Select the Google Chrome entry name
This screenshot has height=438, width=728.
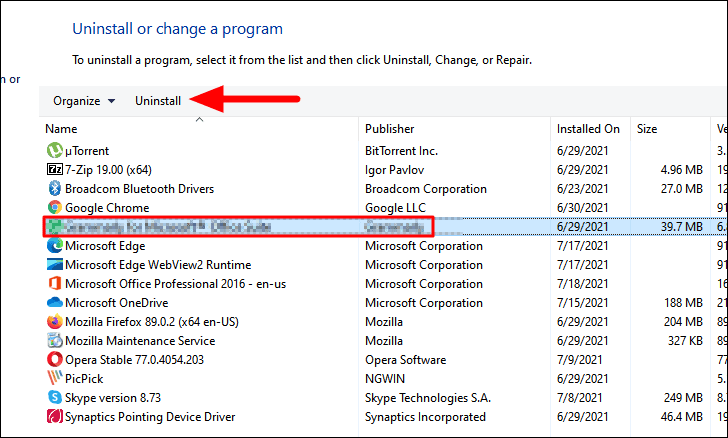(107, 208)
